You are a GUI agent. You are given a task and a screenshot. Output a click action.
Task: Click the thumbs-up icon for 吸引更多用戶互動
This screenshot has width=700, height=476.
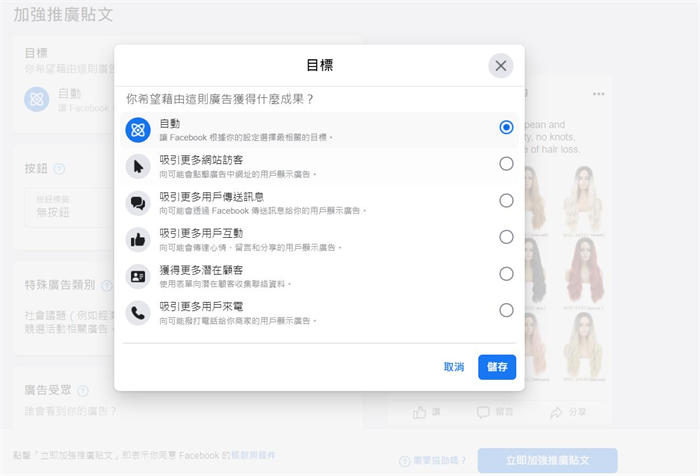[138, 238]
